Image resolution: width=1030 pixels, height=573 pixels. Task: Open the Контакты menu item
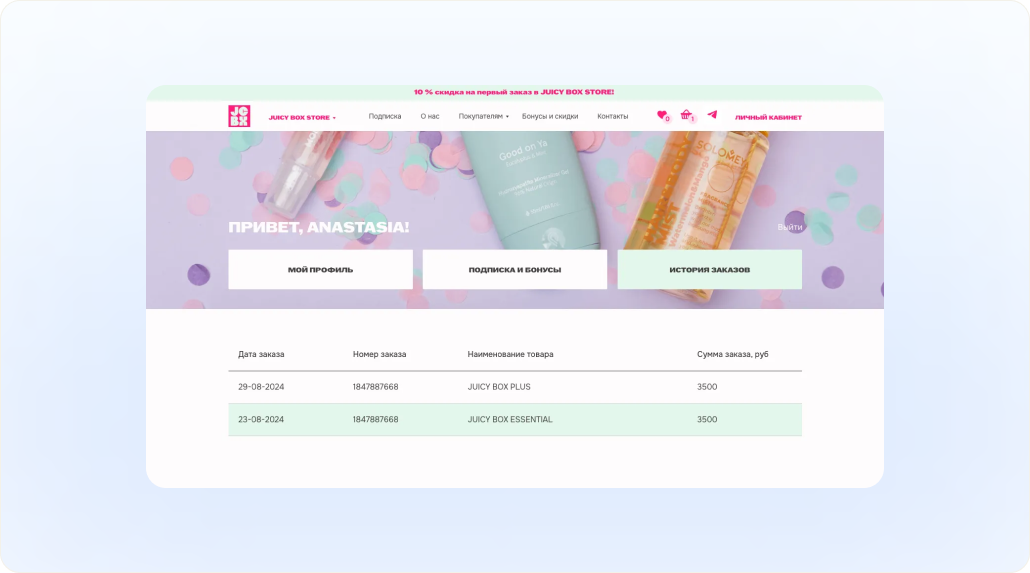tap(612, 116)
